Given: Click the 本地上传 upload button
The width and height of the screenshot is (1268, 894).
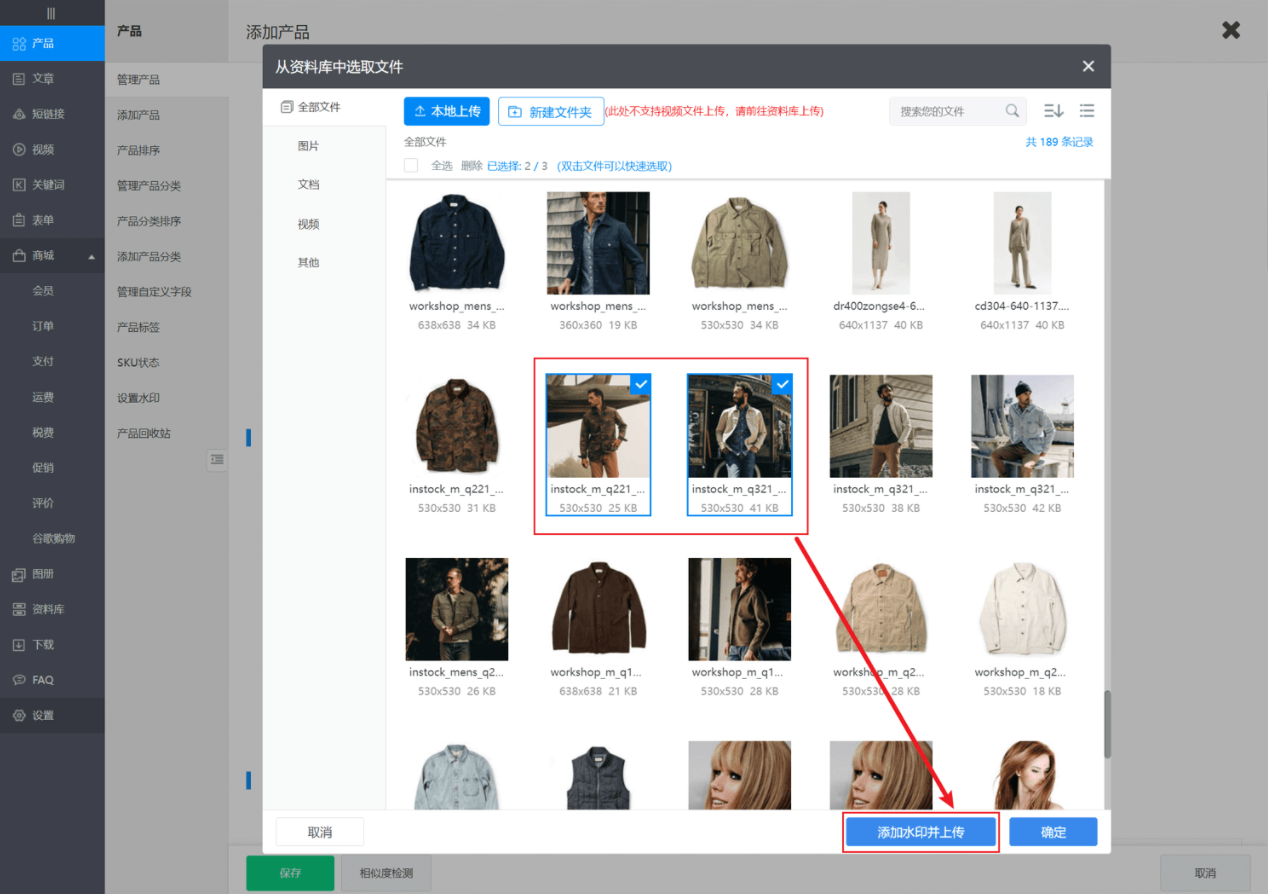Looking at the screenshot, I should pos(446,111).
